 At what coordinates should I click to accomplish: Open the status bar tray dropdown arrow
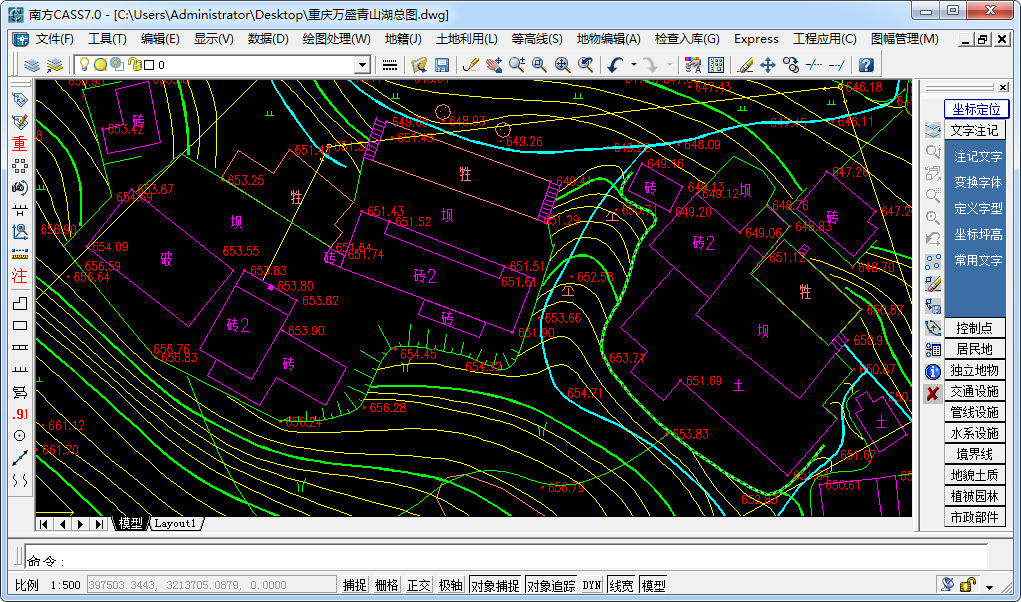(989, 586)
